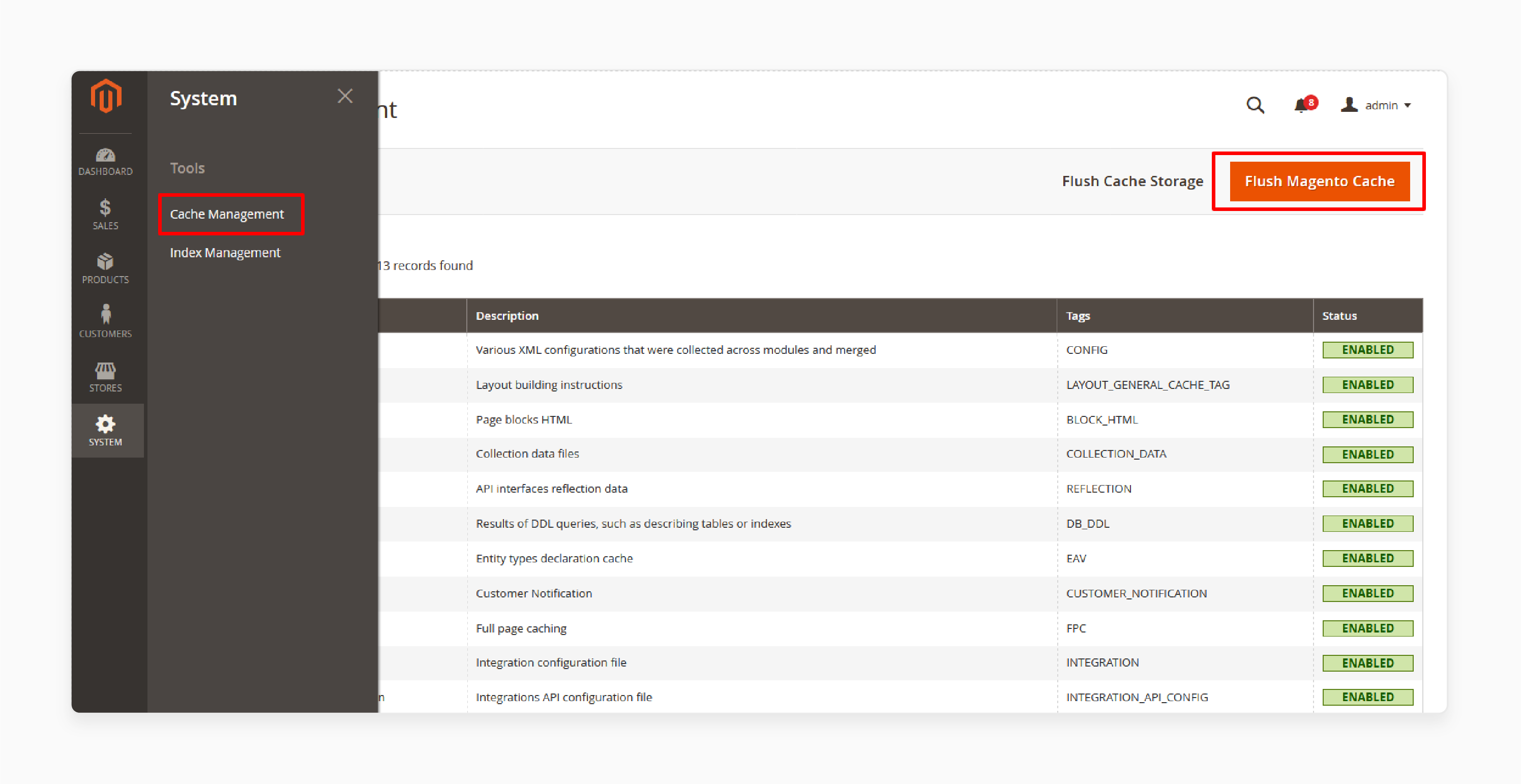1521x784 pixels.
Task: View notifications bell with 8 alerts
Action: [x=1305, y=105]
